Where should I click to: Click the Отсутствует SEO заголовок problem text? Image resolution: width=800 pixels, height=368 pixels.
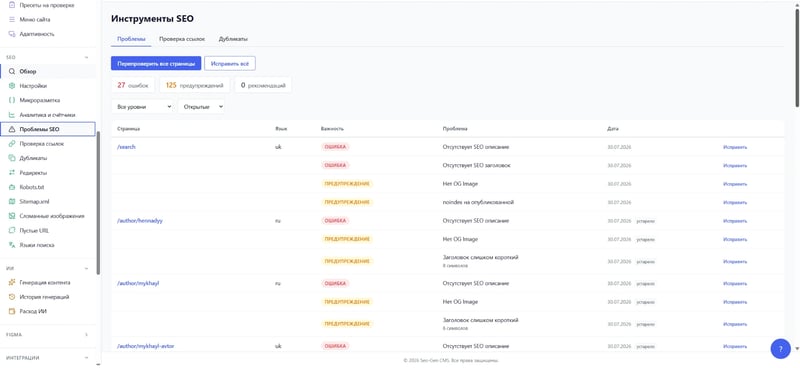[477, 165]
